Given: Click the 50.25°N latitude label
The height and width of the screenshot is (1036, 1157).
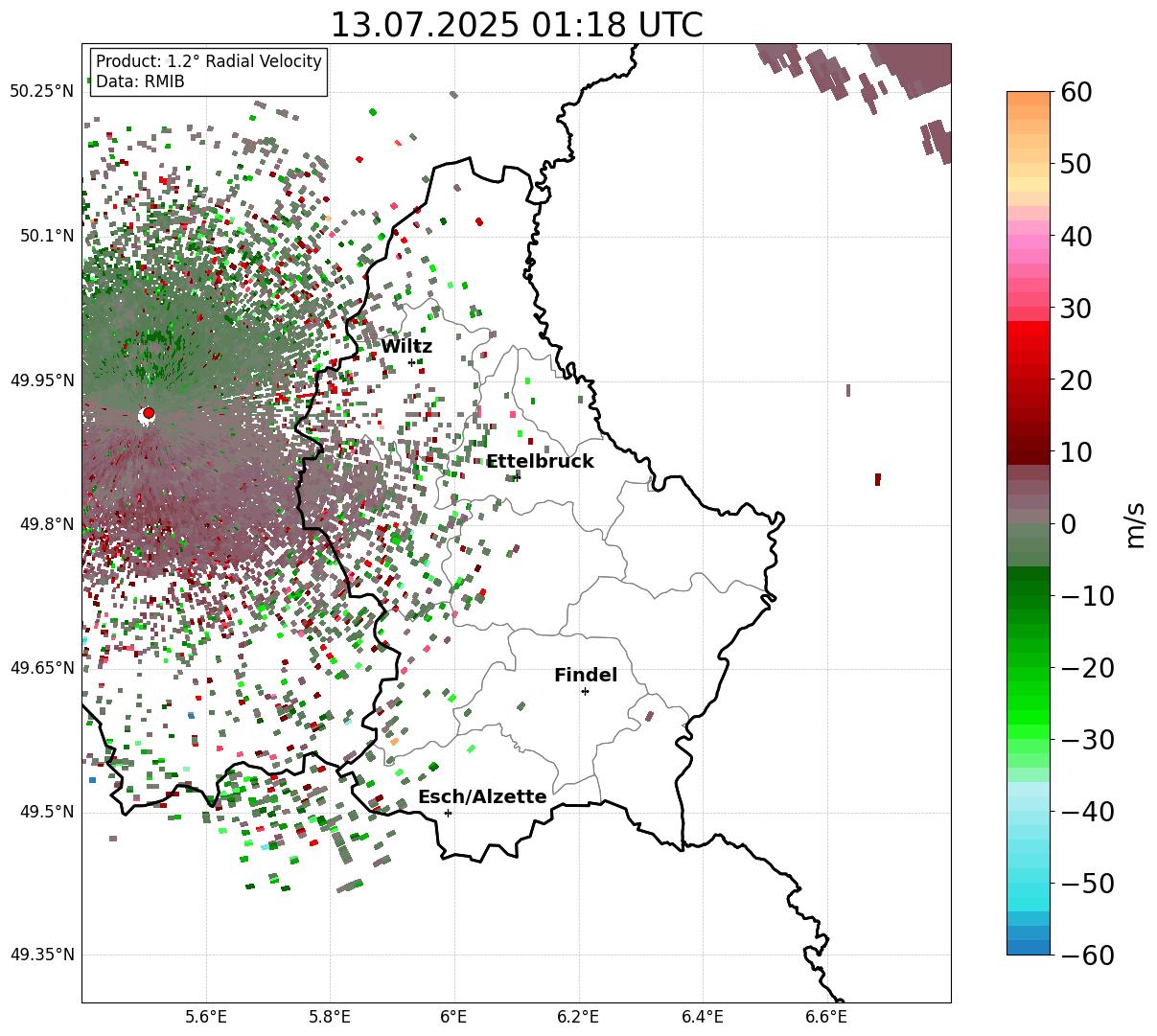Looking at the screenshot, I should 41,92.
